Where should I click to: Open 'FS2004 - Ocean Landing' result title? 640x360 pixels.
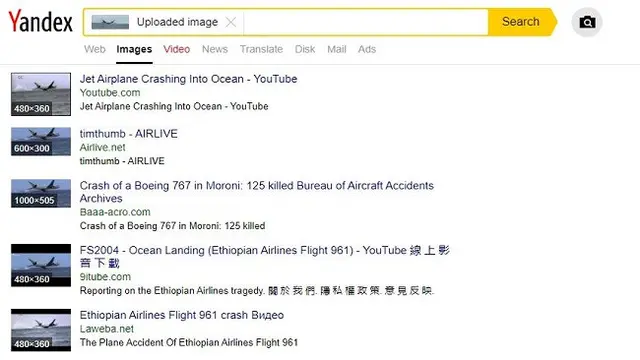[x=264, y=256]
